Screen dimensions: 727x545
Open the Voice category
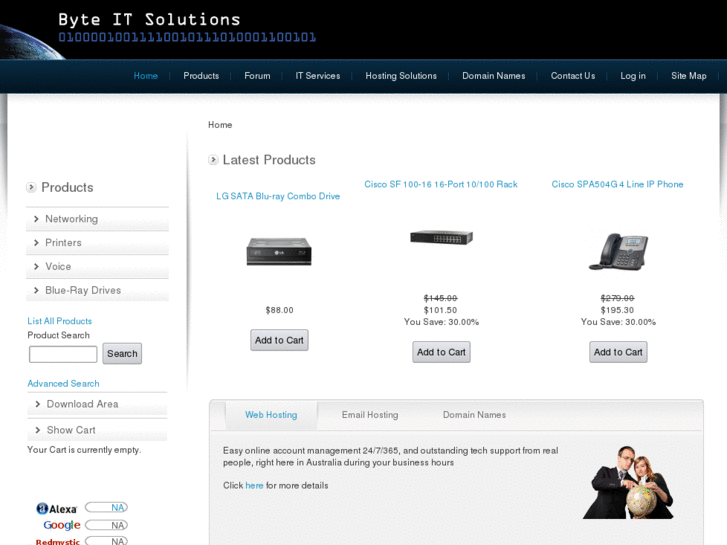click(x=97, y=266)
